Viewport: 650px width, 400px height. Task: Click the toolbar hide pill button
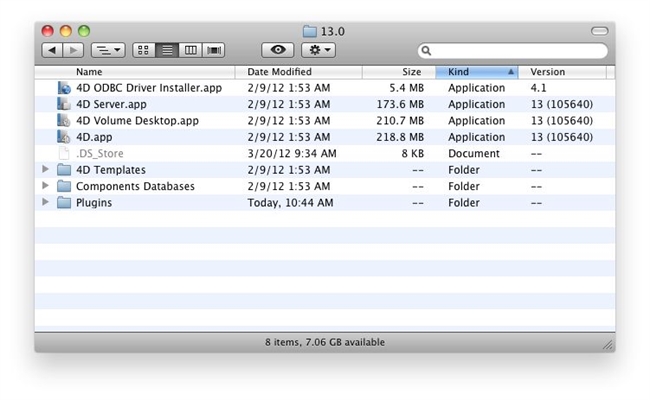[599, 31]
